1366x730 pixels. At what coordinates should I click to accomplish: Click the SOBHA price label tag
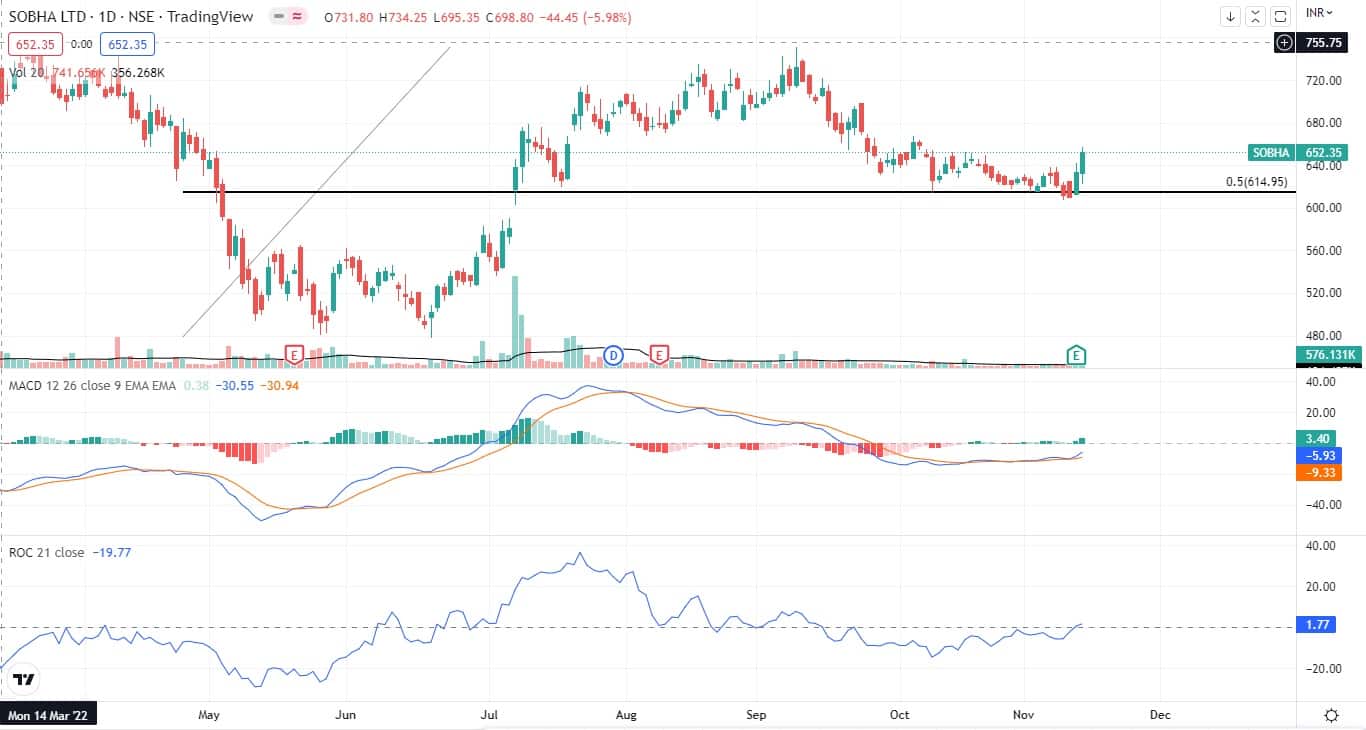[1271, 153]
